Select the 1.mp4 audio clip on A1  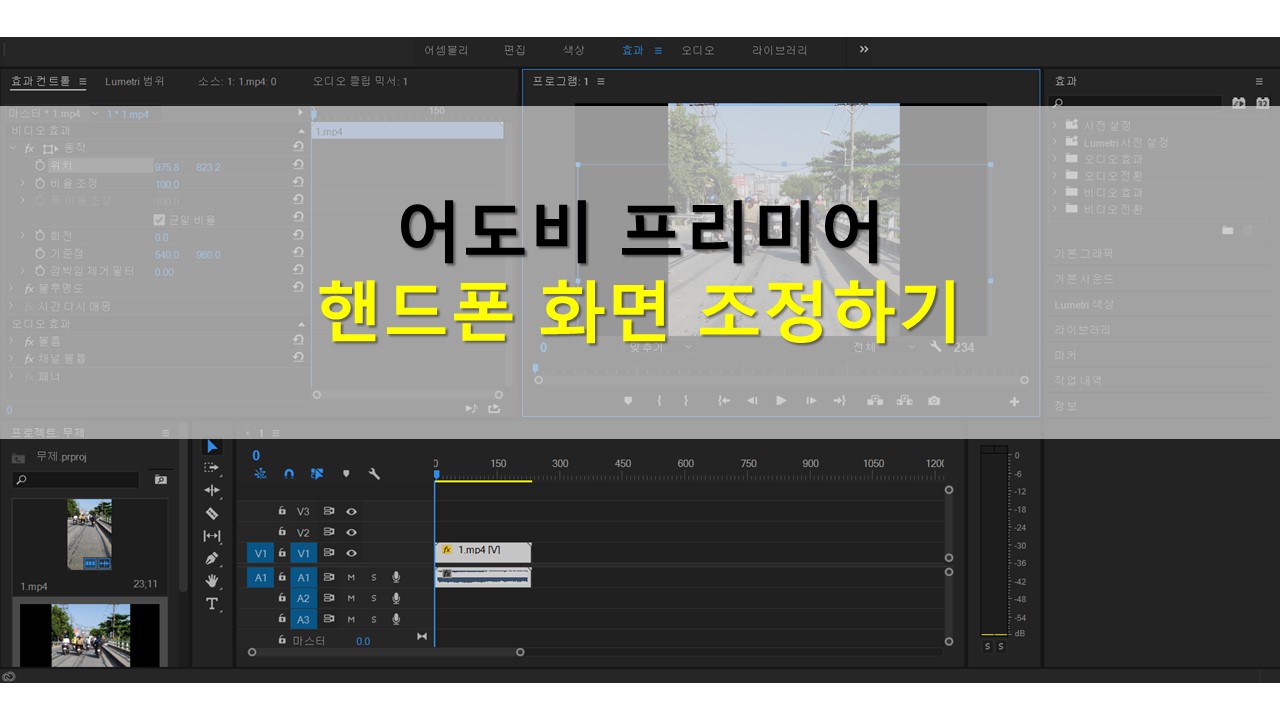(483, 577)
